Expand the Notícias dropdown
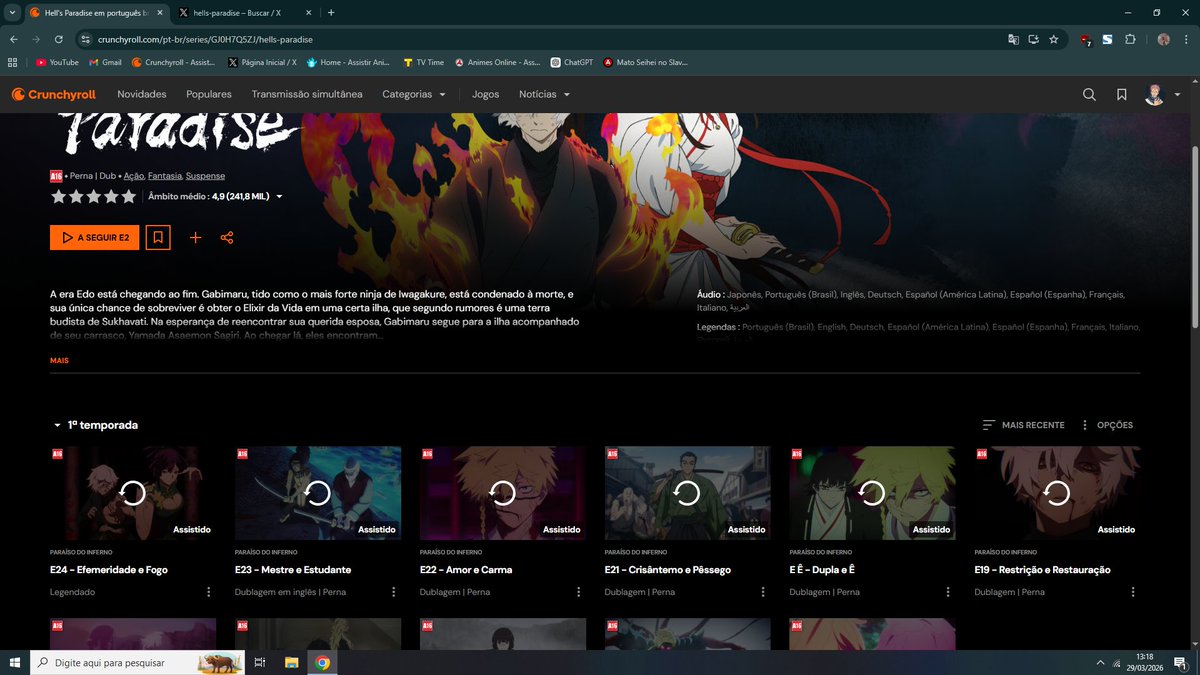Image resolution: width=1200 pixels, height=675 pixels. [545, 94]
